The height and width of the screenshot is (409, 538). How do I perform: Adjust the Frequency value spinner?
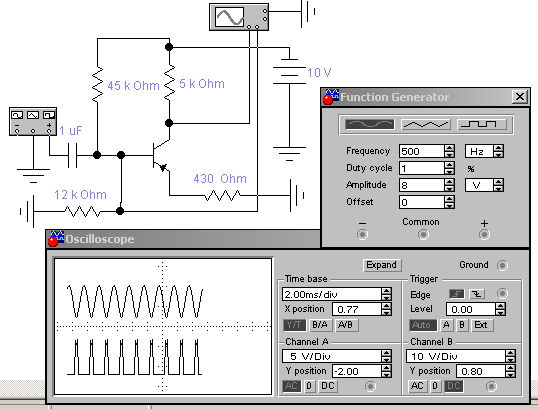449,151
